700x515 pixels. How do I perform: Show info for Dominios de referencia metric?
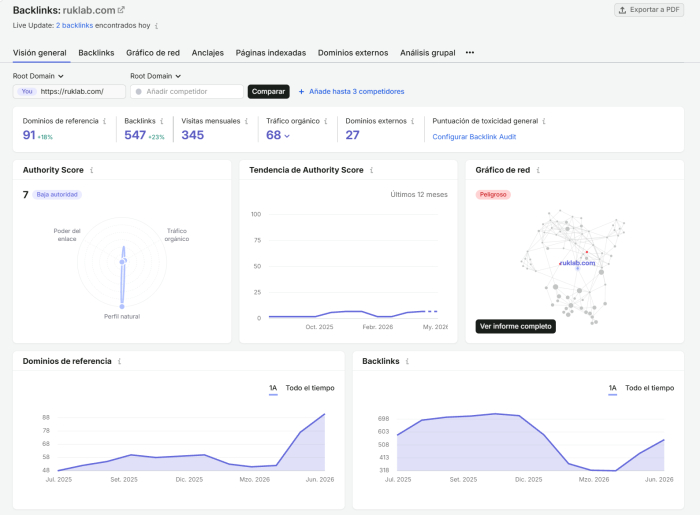coord(104,121)
